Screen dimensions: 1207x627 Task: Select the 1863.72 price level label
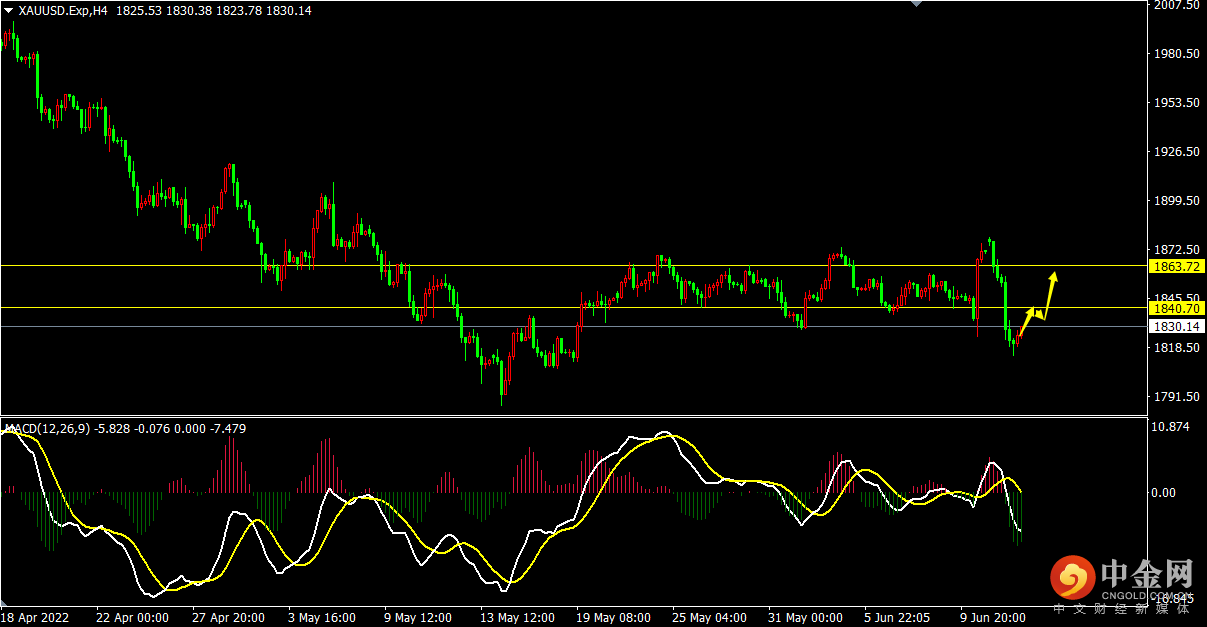coord(1175,266)
